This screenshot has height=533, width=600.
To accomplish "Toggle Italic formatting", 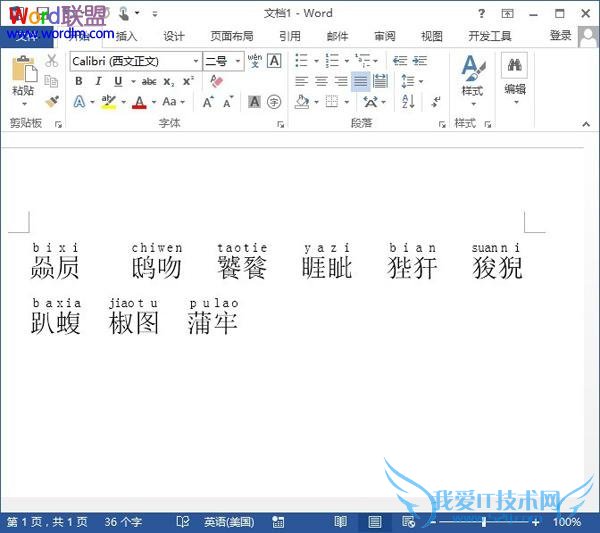I will (x=99, y=81).
